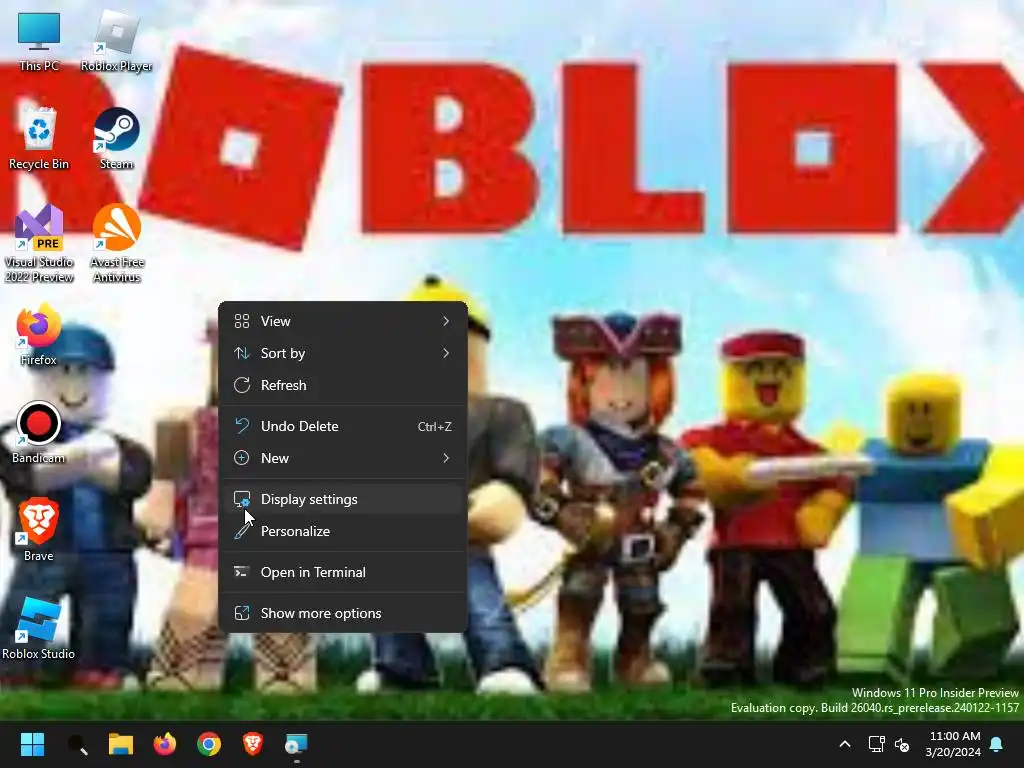This screenshot has height=768, width=1024.
Task: Select the Bandicam desktop shortcut
Action: pyautogui.click(x=39, y=432)
